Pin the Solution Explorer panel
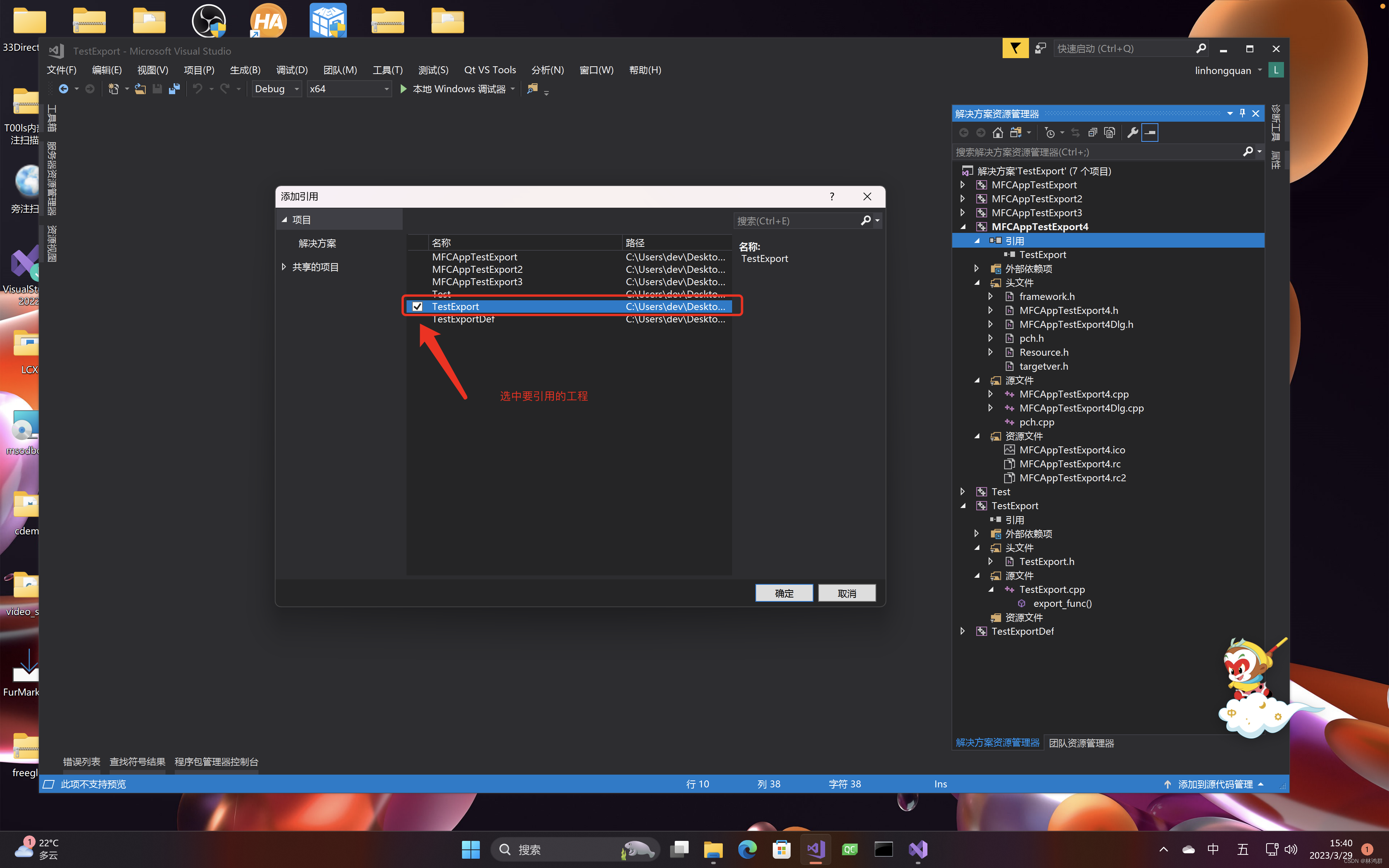Screen dimensions: 1389x868 pyautogui.click(x=1243, y=113)
